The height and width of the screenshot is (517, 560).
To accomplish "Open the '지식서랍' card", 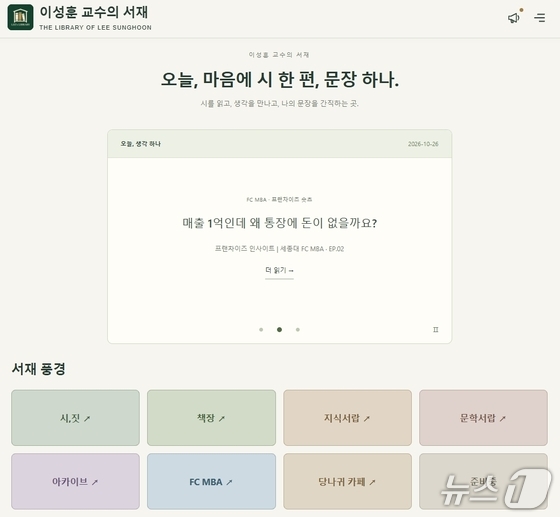I will coord(348,418).
